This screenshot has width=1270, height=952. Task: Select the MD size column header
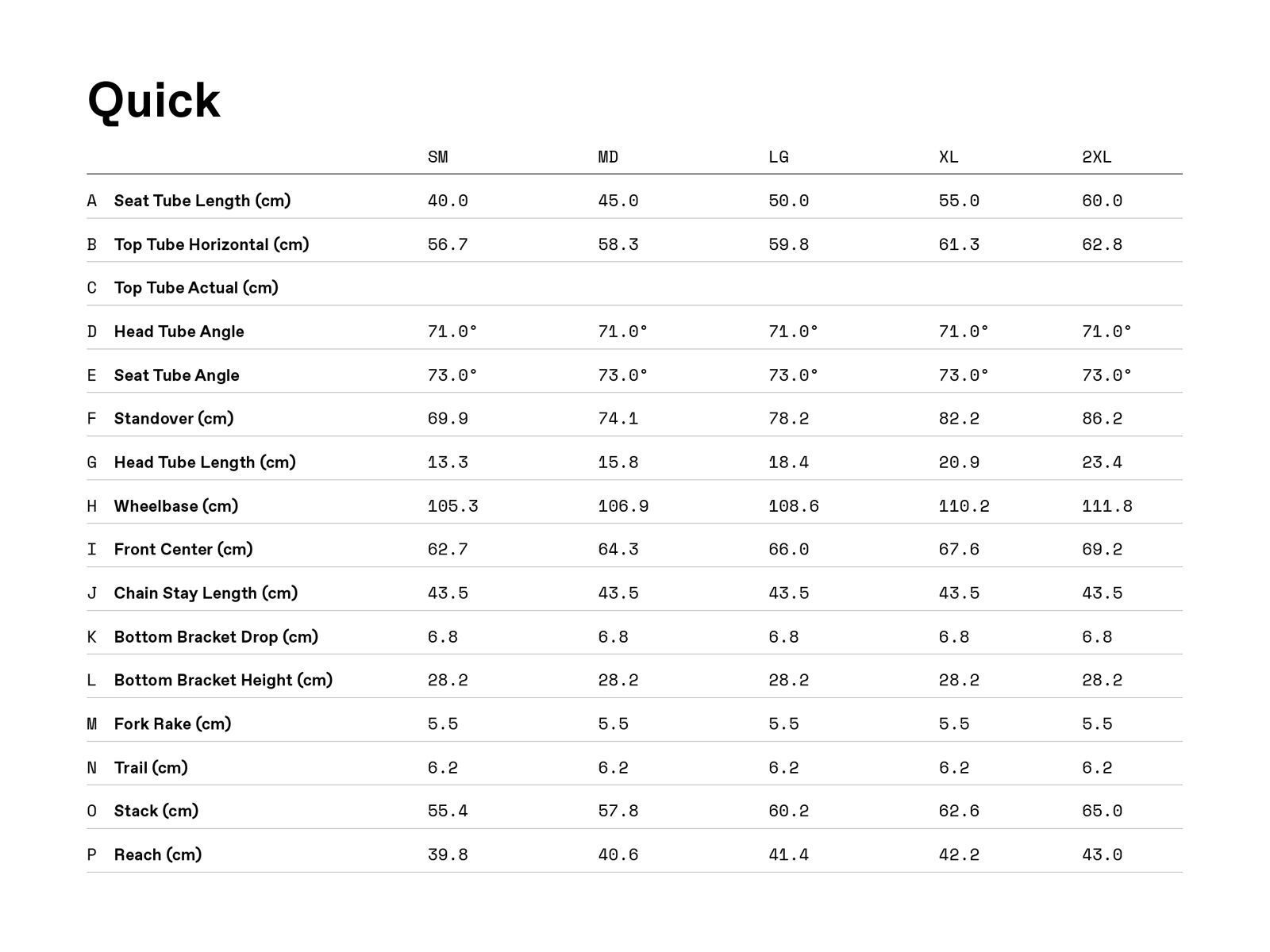608,157
